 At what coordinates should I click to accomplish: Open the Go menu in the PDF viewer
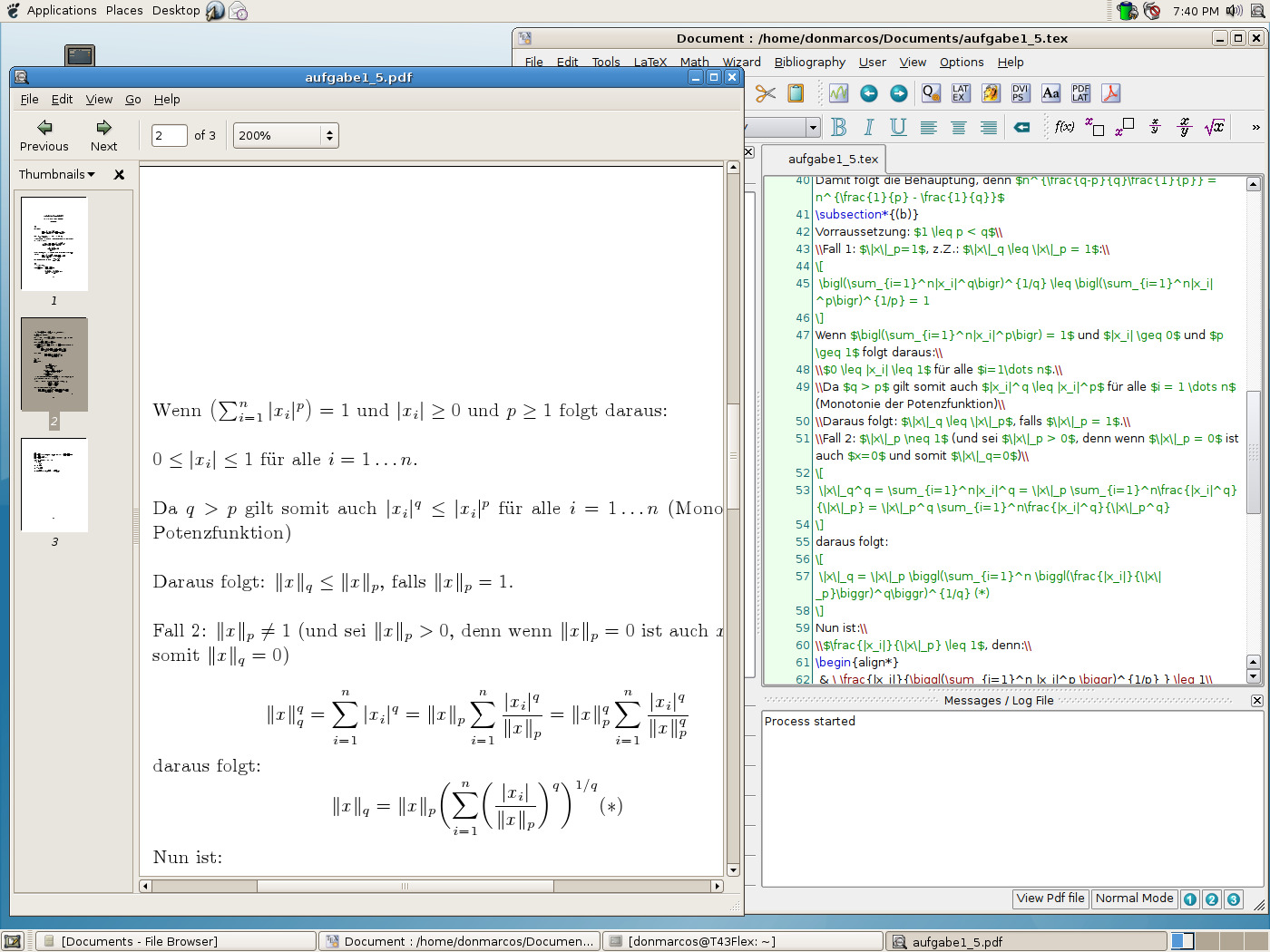(x=133, y=100)
